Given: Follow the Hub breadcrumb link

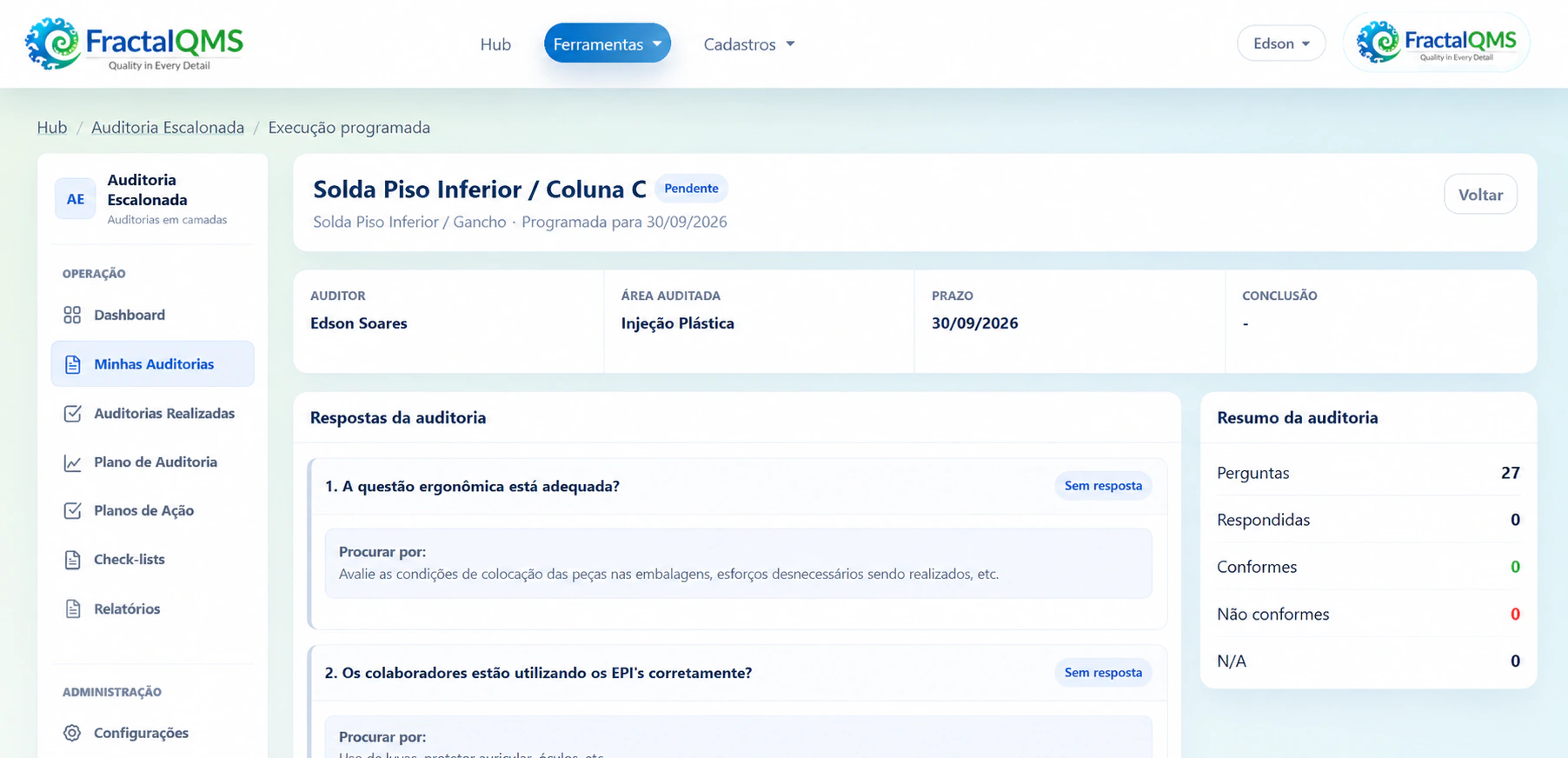Looking at the screenshot, I should 52,127.
